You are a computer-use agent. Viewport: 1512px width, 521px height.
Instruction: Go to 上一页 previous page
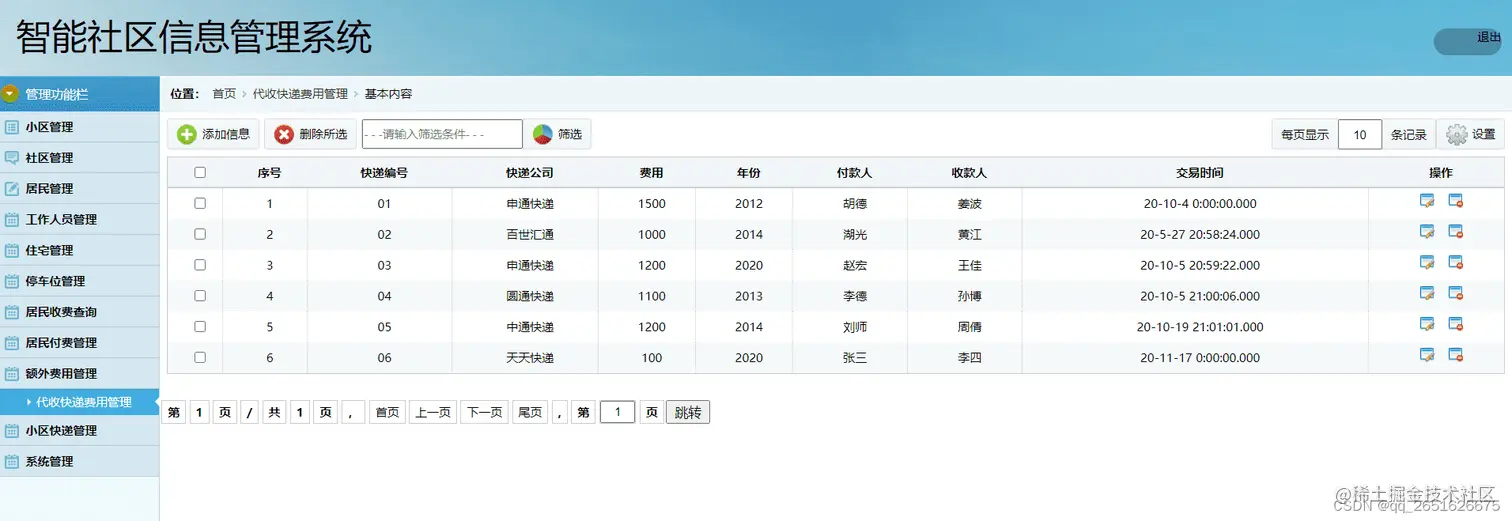[x=433, y=412]
